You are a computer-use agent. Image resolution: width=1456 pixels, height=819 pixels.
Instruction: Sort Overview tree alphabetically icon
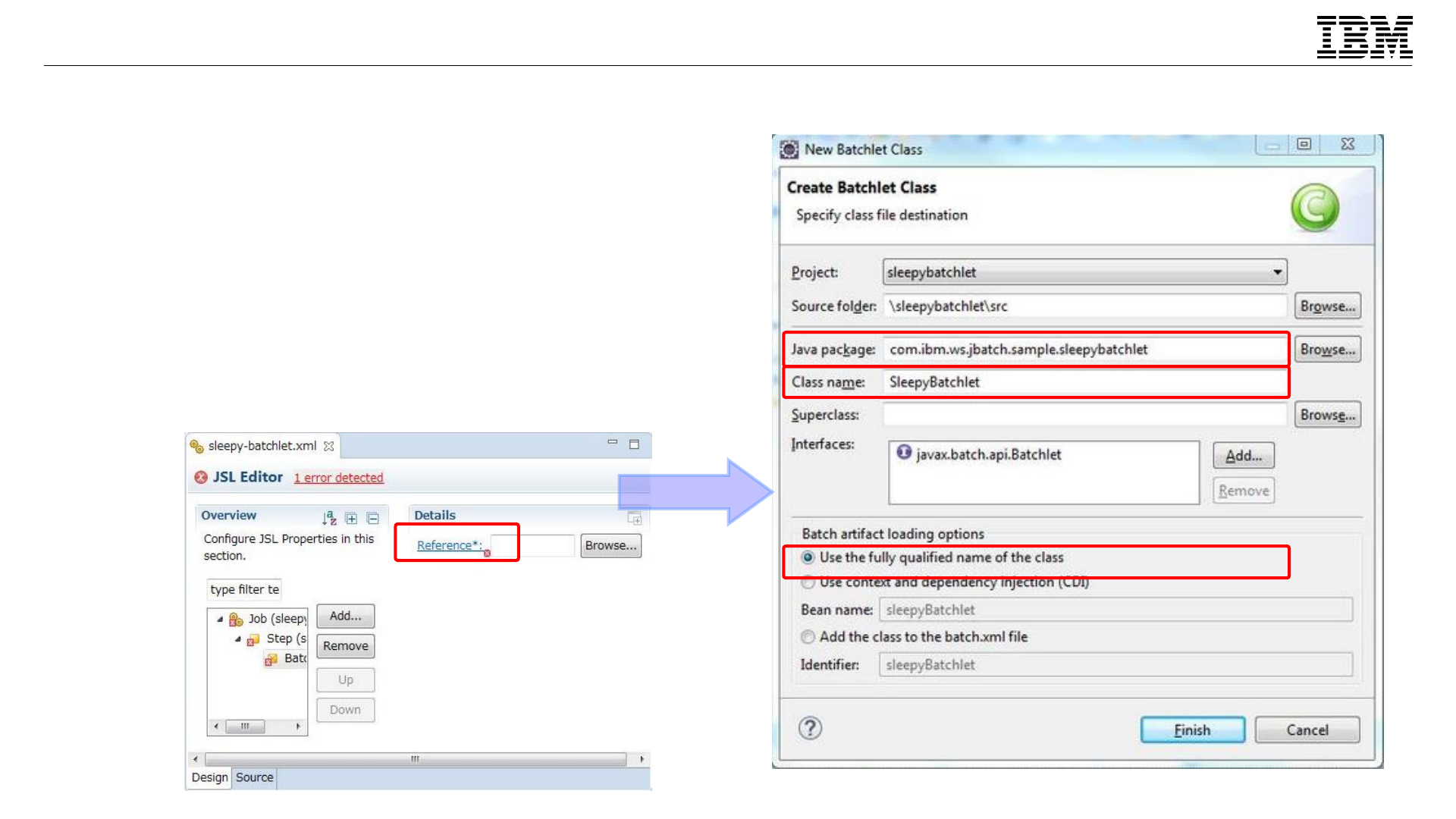pyautogui.click(x=329, y=518)
